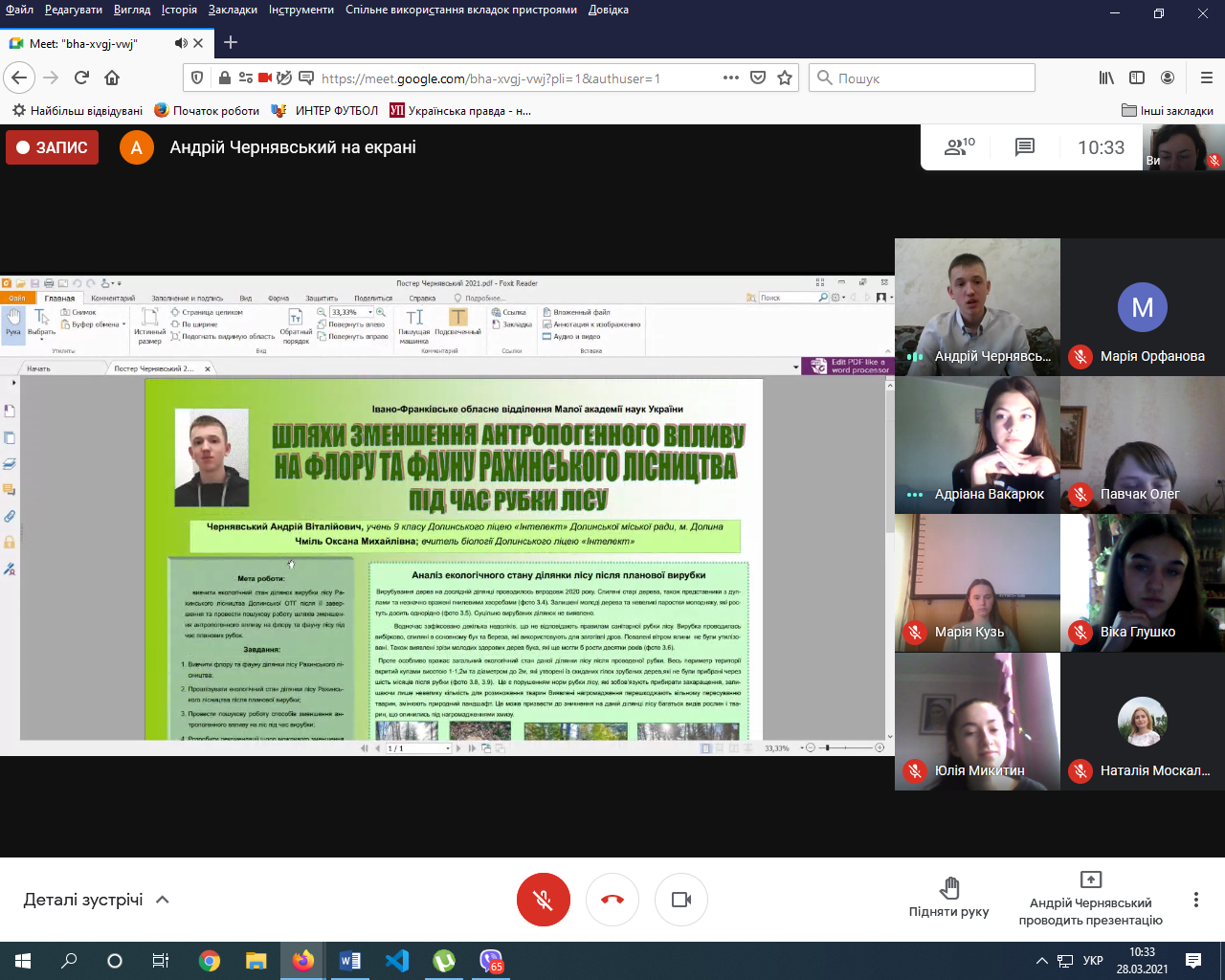The height and width of the screenshot is (980, 1225).
Task: Open Закладки menu
Action: click(233, 10)
